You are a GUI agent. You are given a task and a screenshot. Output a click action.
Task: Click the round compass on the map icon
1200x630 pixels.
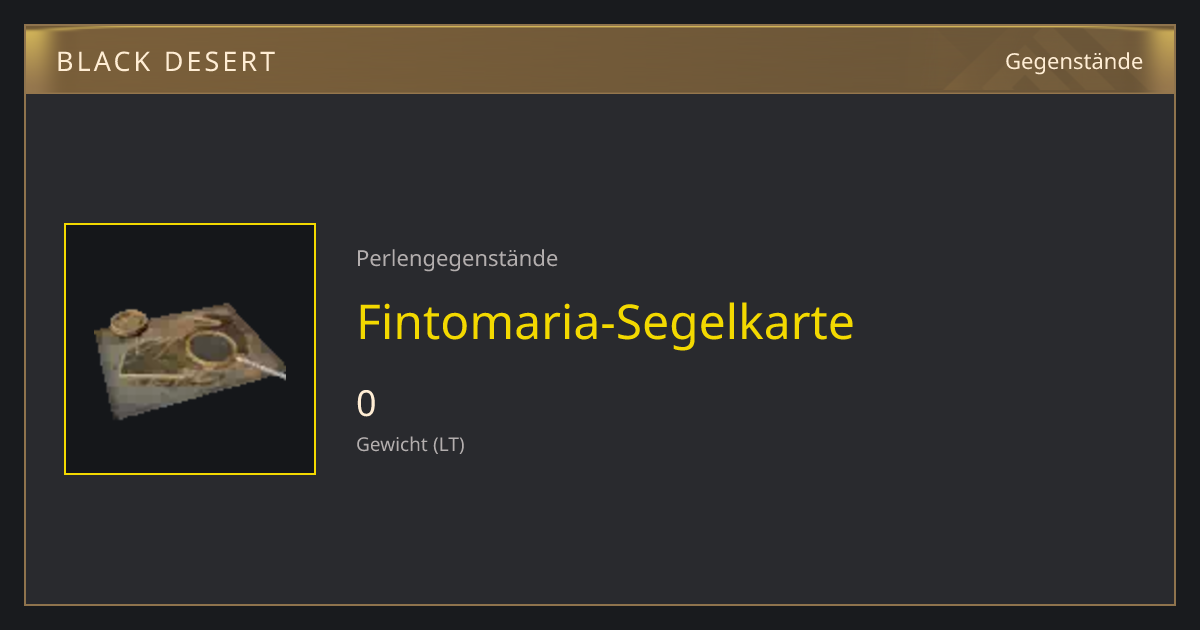click(x=129, y=322)
